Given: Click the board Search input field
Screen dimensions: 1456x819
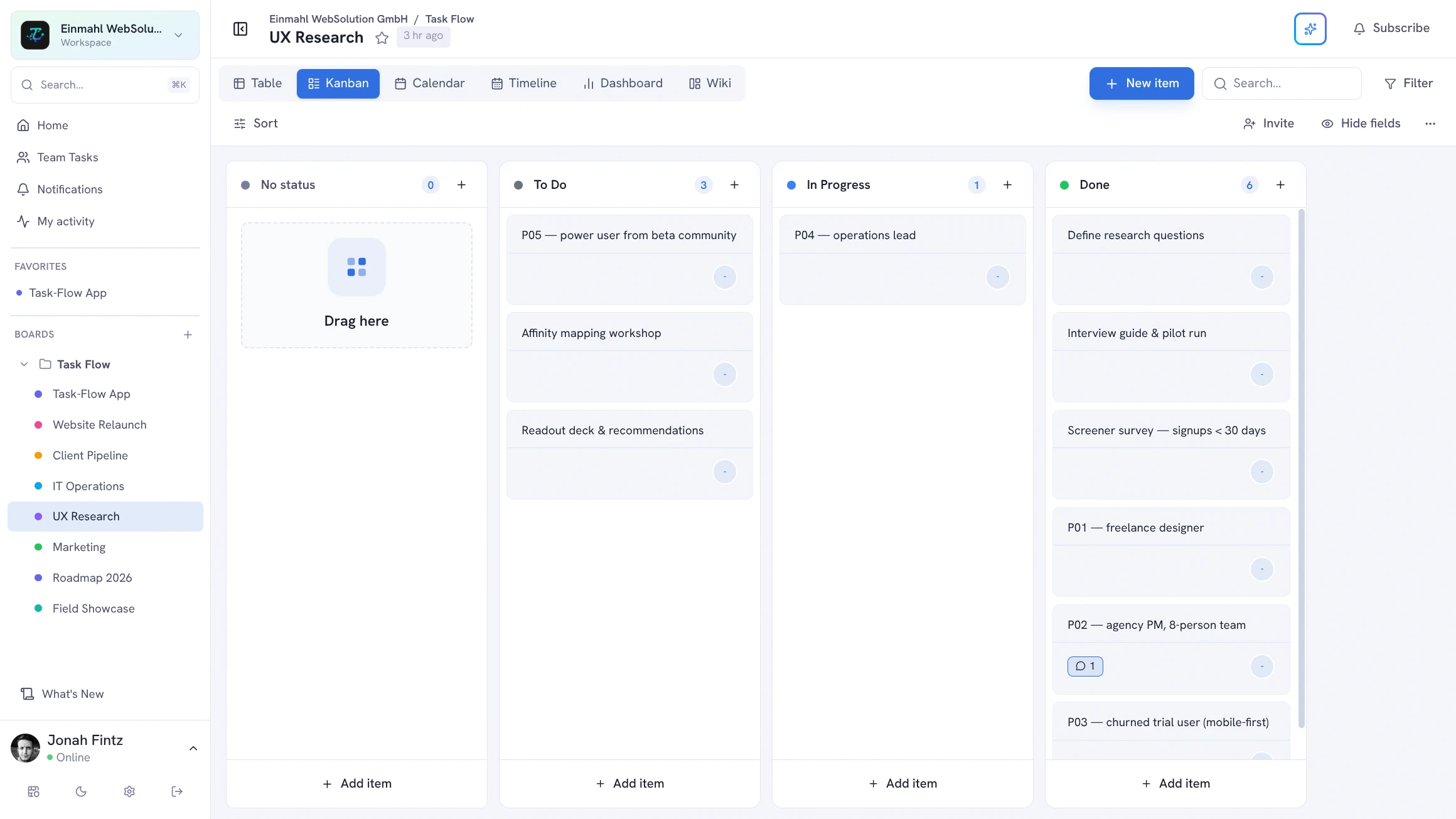Looking at the screenshot, I should click(1282, 83).
